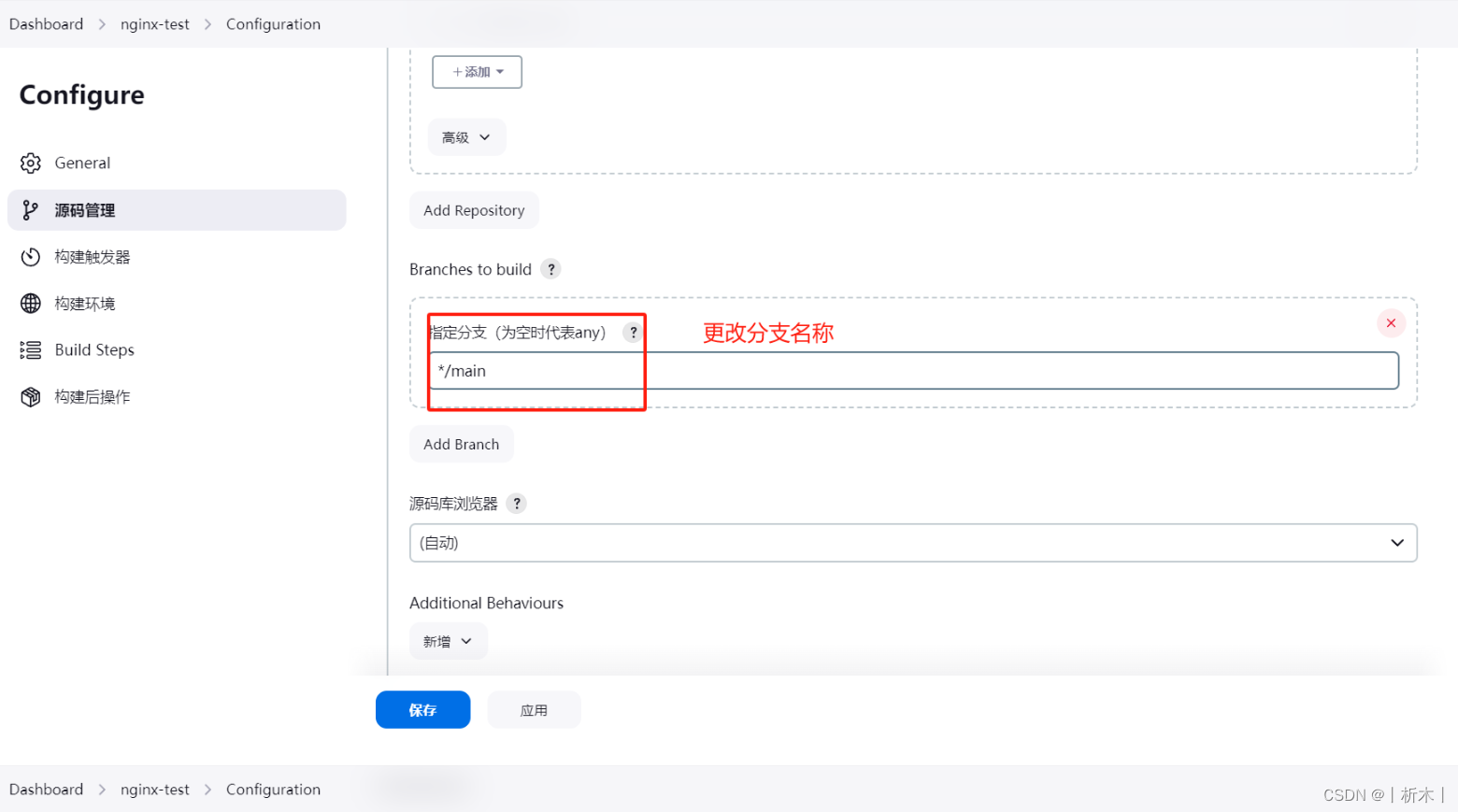This screenshot has height=812, width=1458.
Task: Click the 构建后操作 package icon
Action: (x=31, y=397)
